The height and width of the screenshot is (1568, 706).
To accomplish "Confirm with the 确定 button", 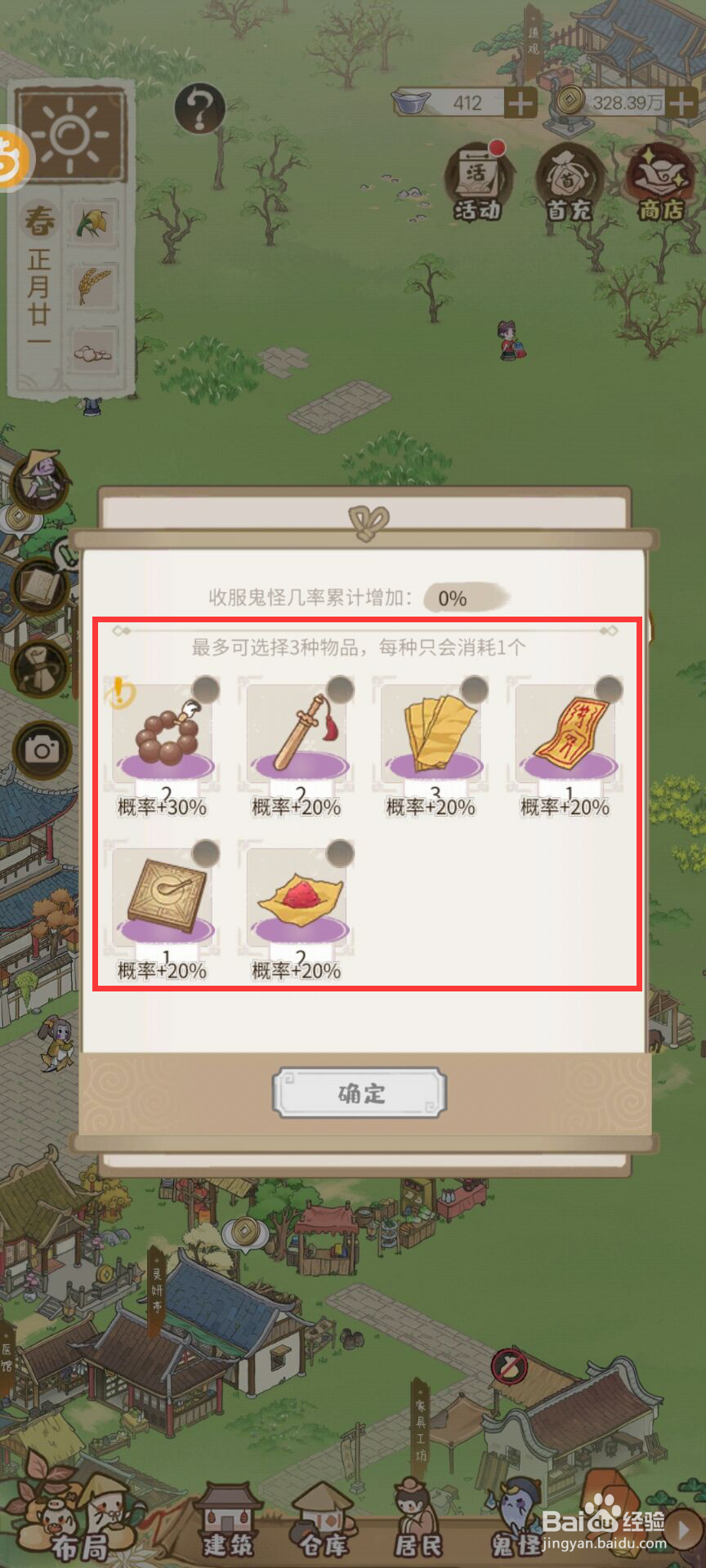I will pyautogui.click(x=360, y=1093).
